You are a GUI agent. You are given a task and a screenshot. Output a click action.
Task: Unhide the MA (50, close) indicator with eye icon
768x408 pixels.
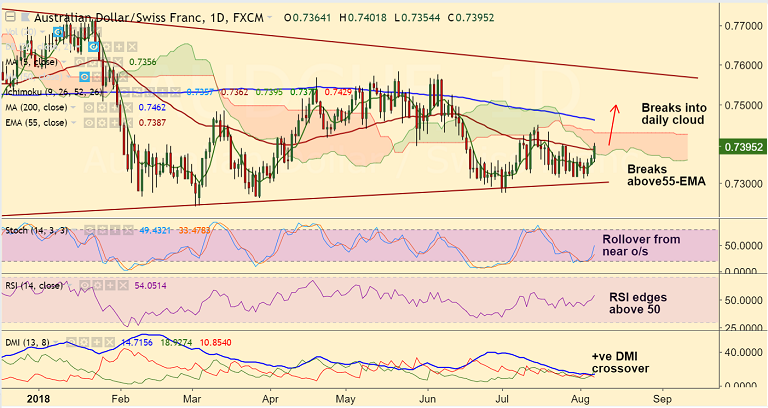tap(84, 77)
